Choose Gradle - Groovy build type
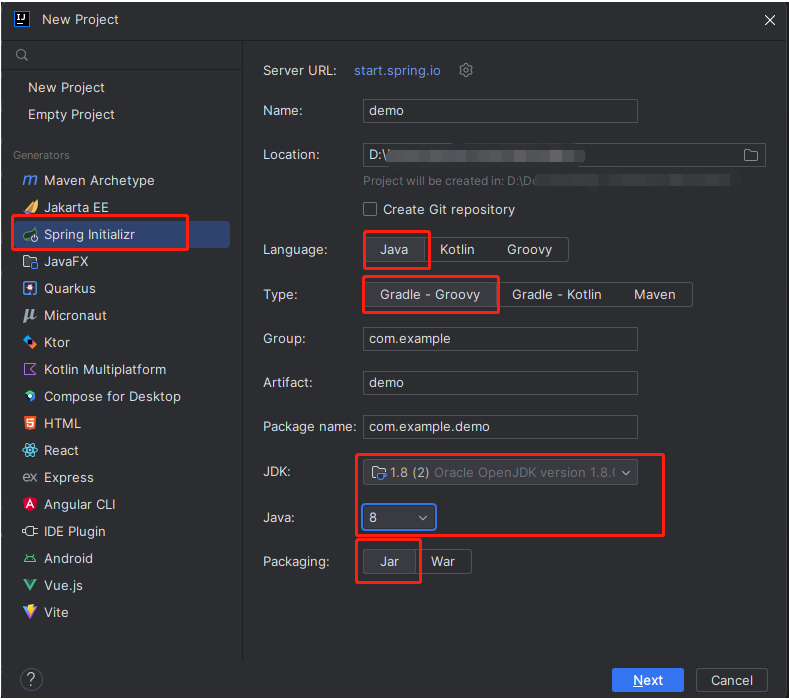Screen dimensions: 789x699 click(x=430, y=294)
